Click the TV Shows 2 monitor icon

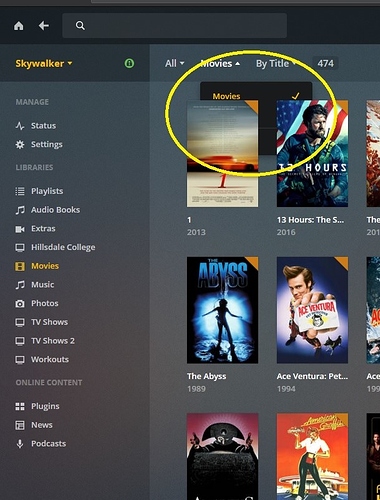(20, 341)
